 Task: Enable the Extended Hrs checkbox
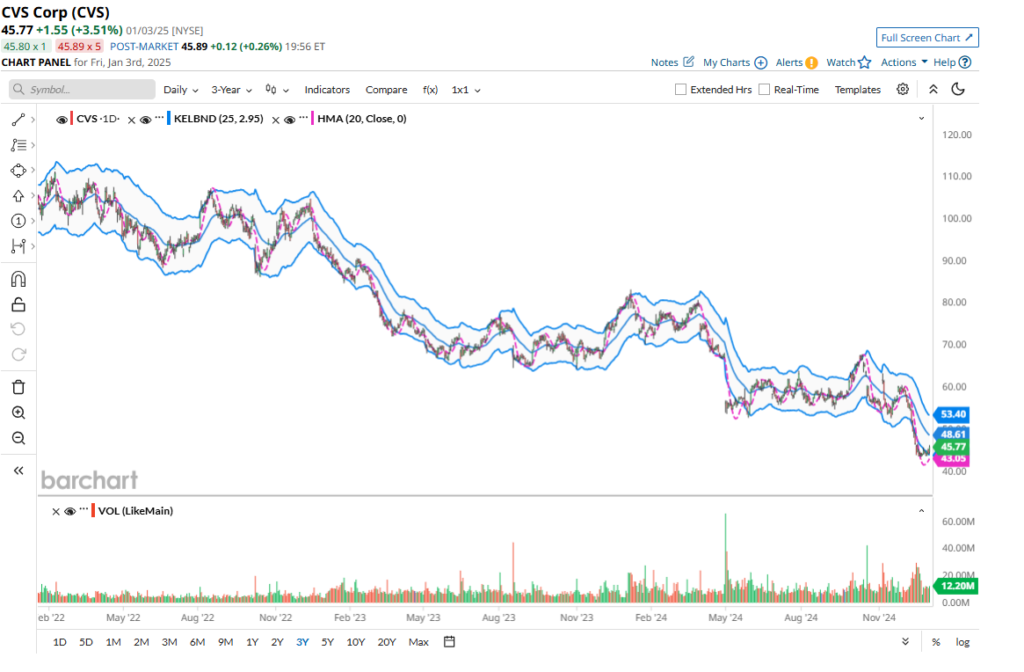pos(681,90)
